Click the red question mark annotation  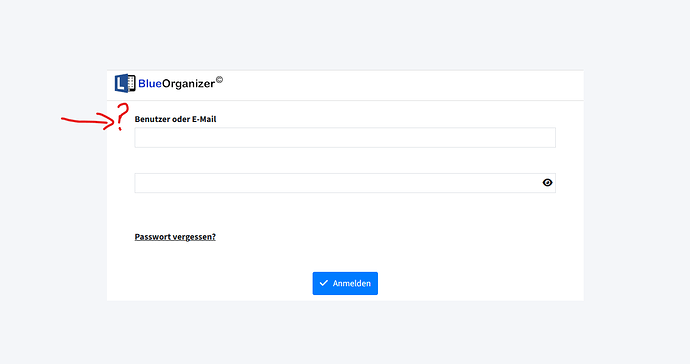pyautogui.click(x=122, y=117)
